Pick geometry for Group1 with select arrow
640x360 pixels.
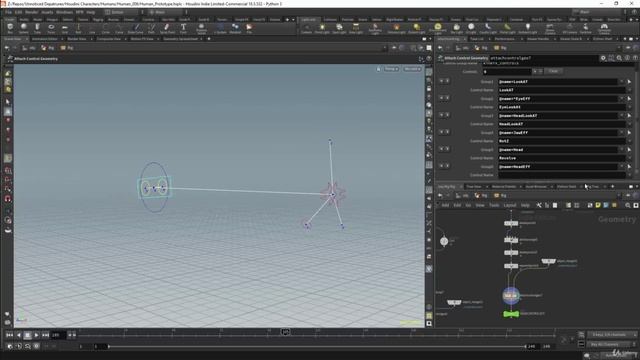pyautogui.click(x=629, y=82)
